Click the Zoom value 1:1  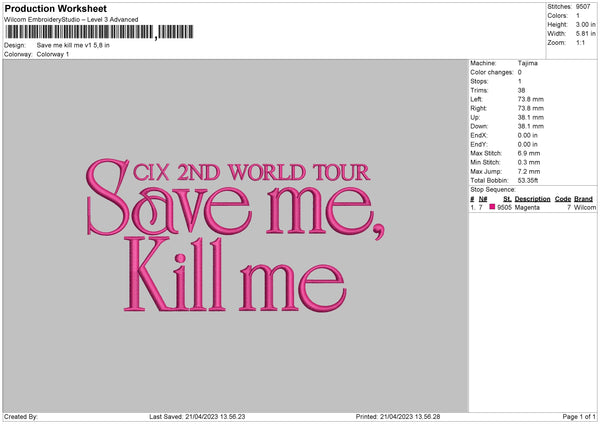coord(580,43)
